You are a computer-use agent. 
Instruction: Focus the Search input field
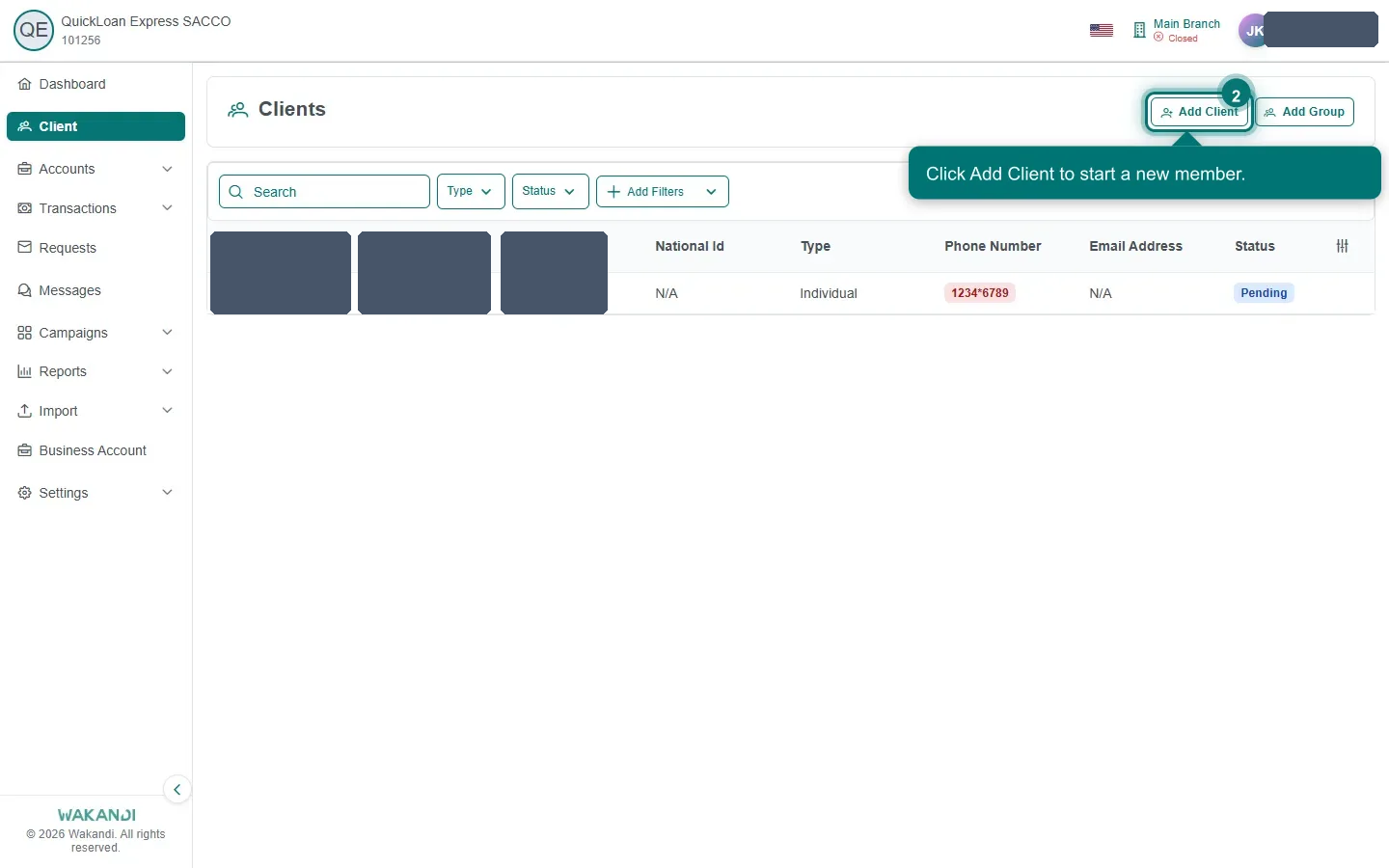pyautogui.click(x=324, y=192)
